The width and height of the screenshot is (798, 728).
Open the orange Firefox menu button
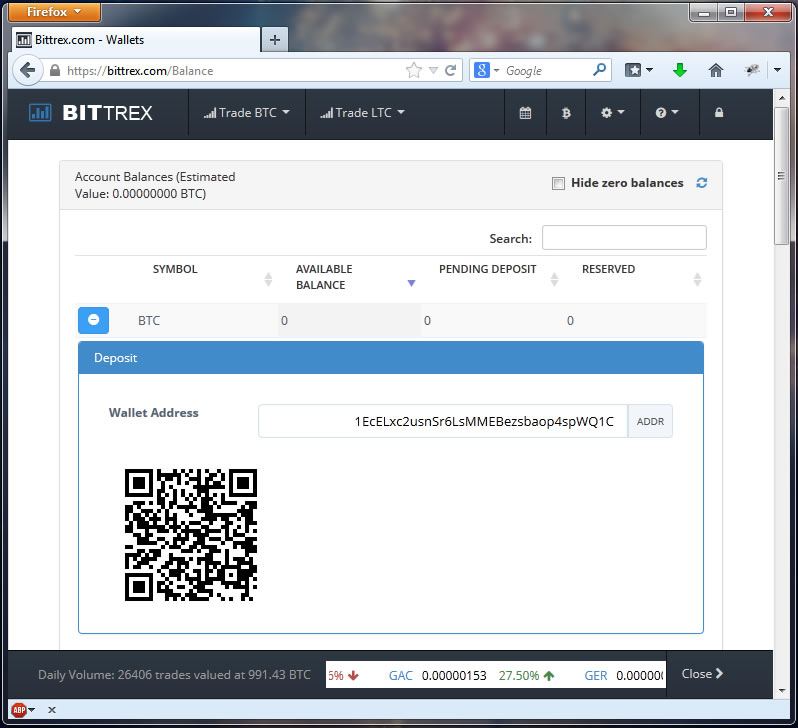tap(54, 12)
